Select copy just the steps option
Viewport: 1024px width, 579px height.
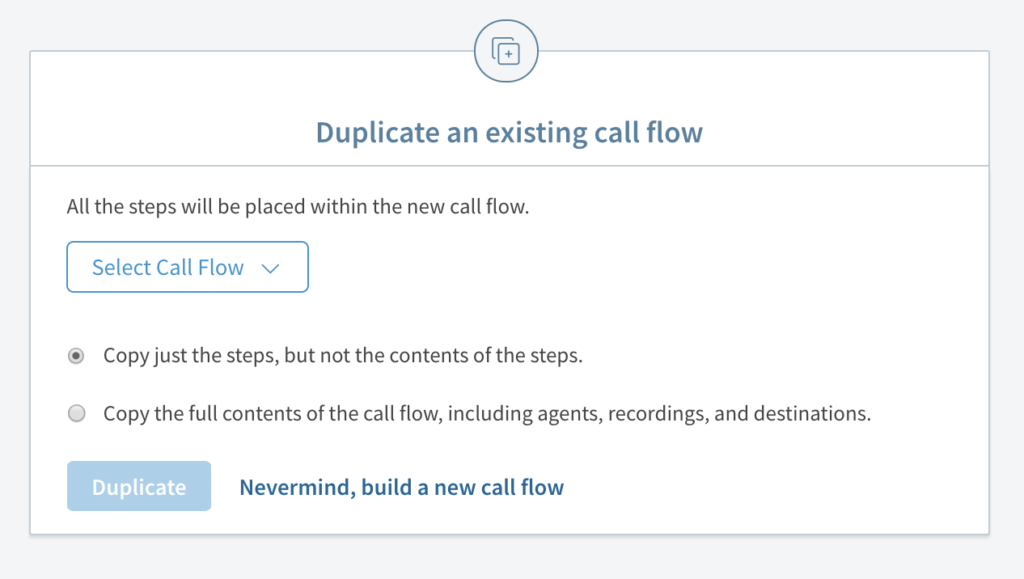tap(76, 355)
